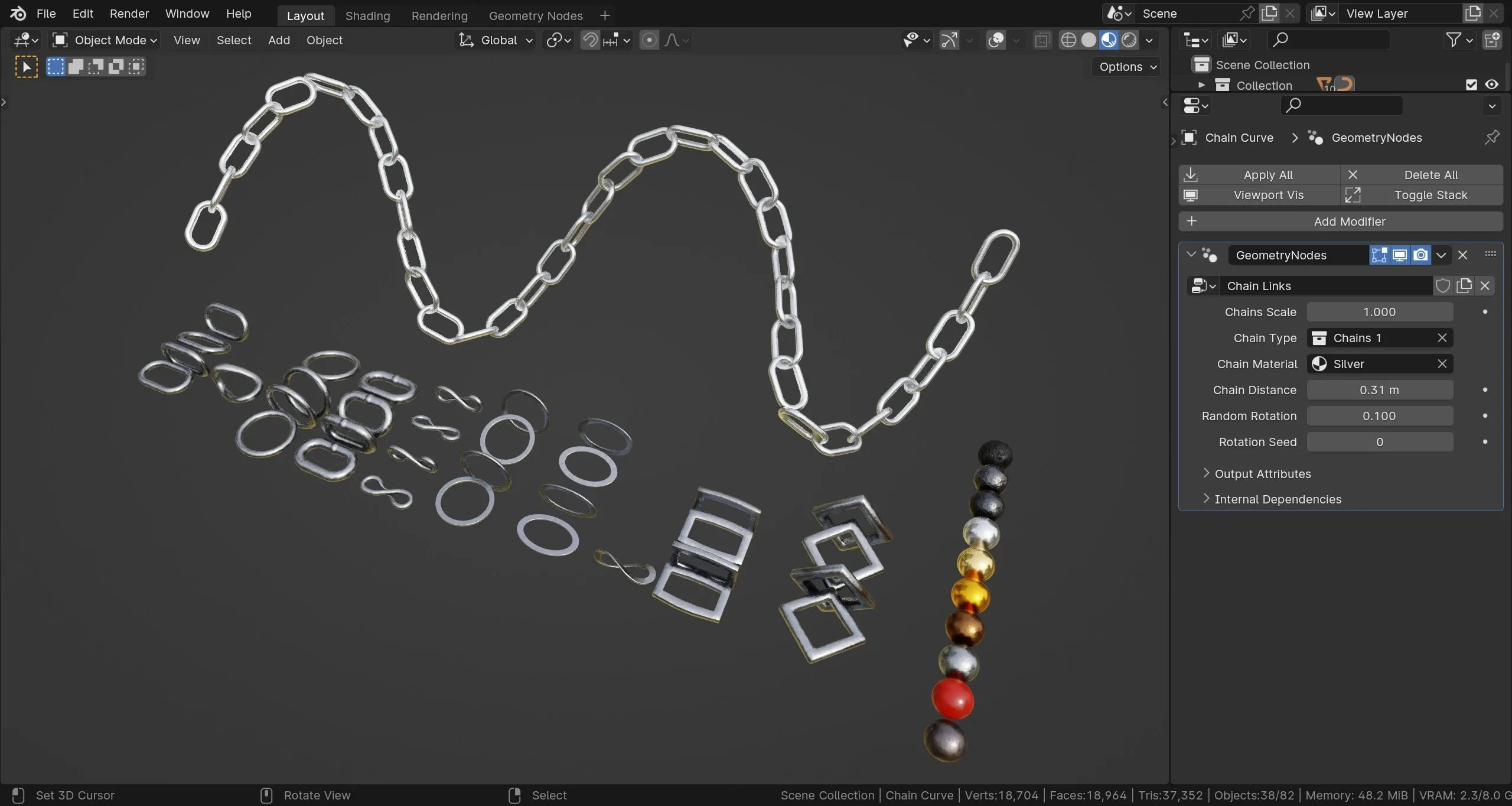Uncheck the Collection checkbox

[x=1471, y=84]
